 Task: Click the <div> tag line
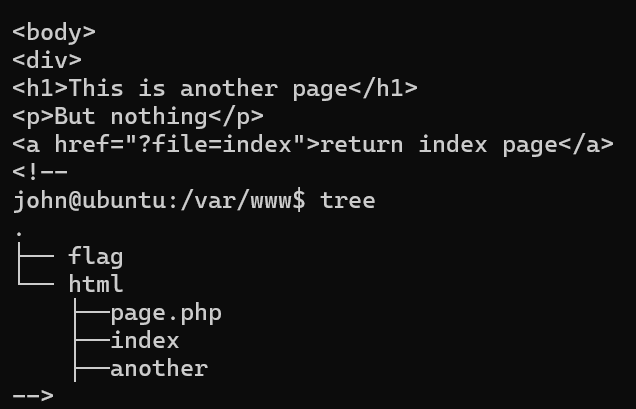pyautogui.click(x=47, y=60)
